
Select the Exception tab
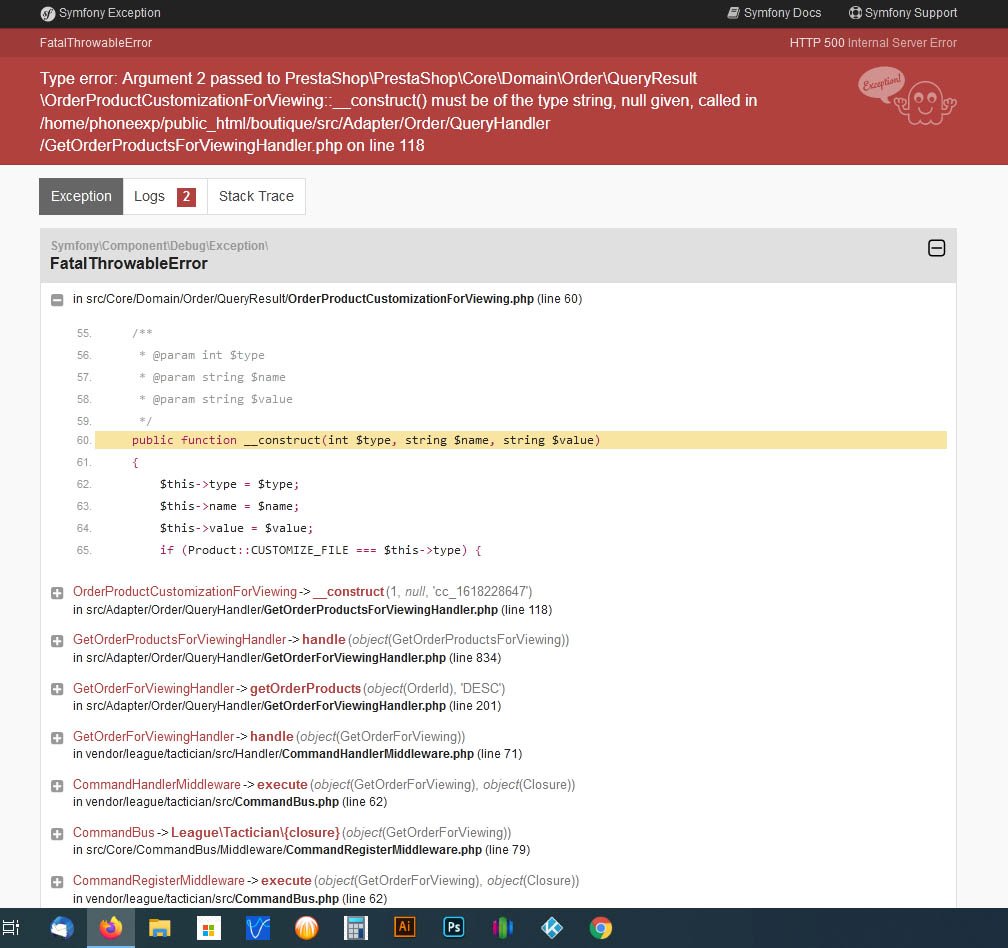point(81,196)
